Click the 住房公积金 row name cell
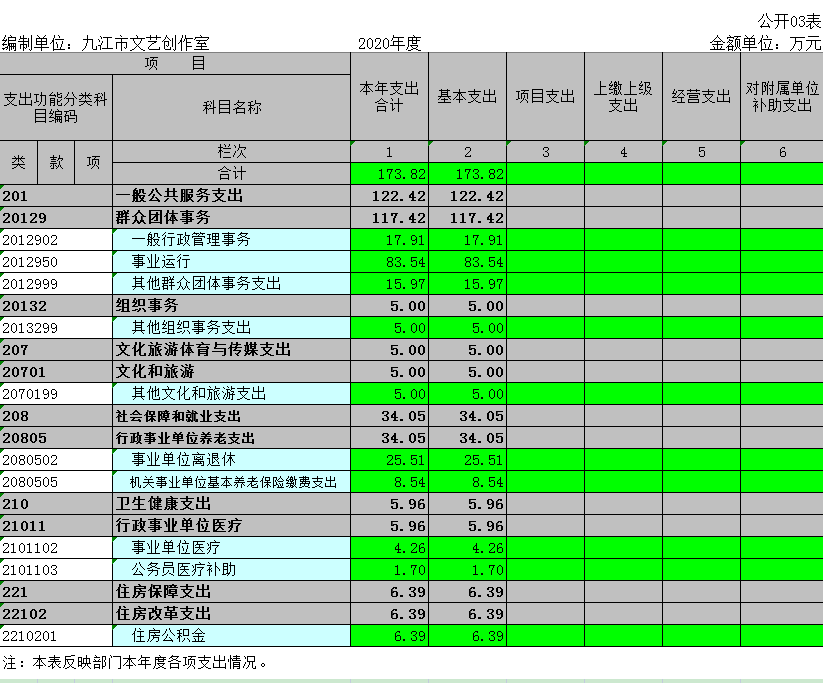 pos(231,635)
